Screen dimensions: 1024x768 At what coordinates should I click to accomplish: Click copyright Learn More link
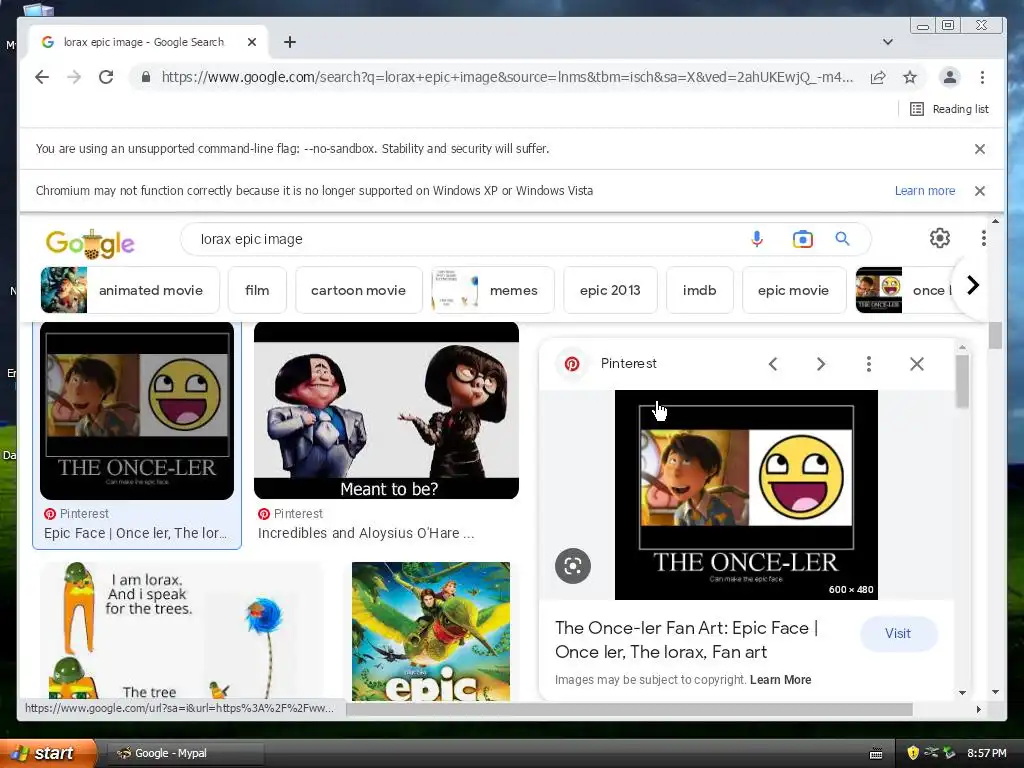pyautogui.click(x=780, y=680)
